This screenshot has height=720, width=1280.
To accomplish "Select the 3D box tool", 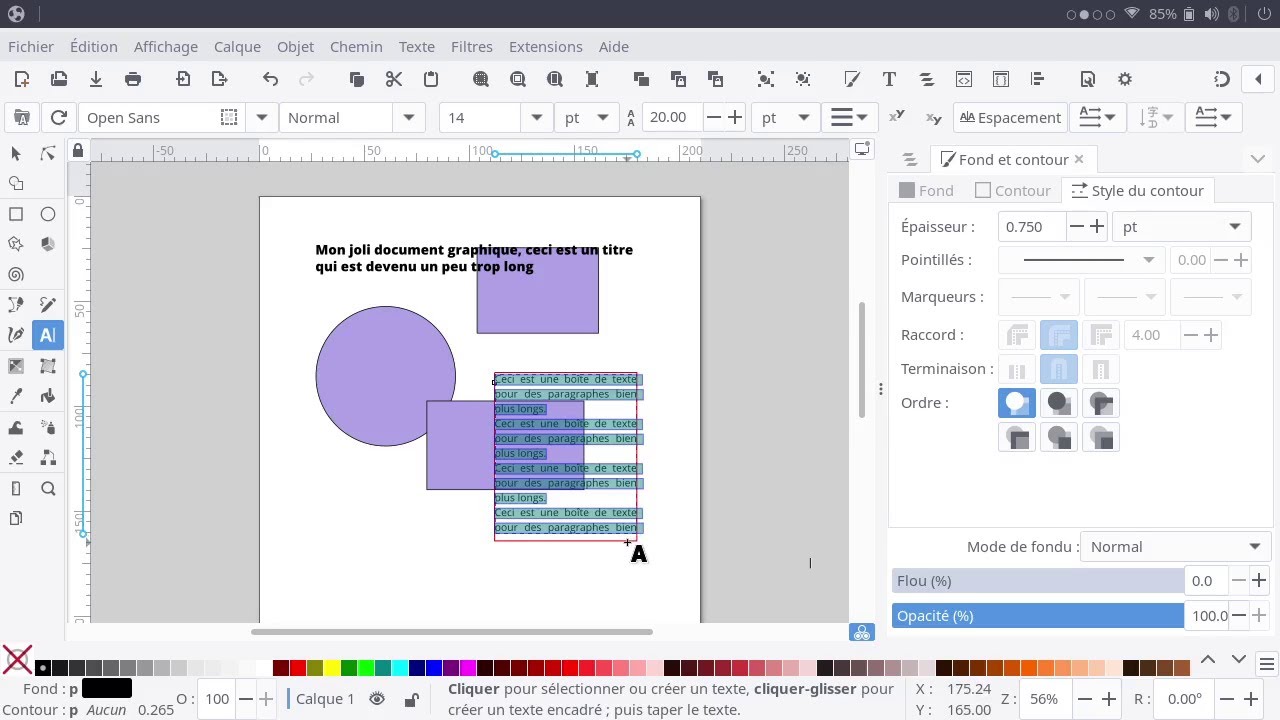I will [x=47, y=244].
